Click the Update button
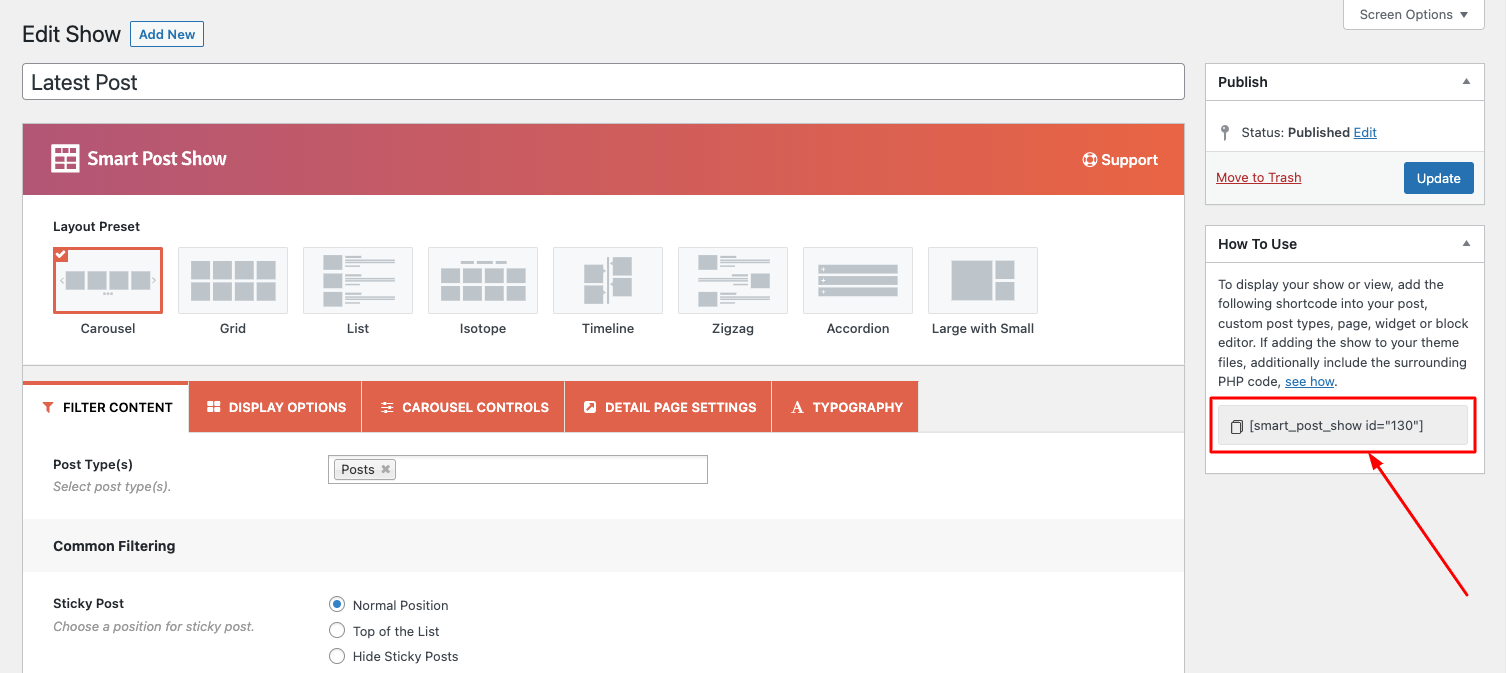The width and height of the screenshot is (1506, 673). (x=1438, y=178)
